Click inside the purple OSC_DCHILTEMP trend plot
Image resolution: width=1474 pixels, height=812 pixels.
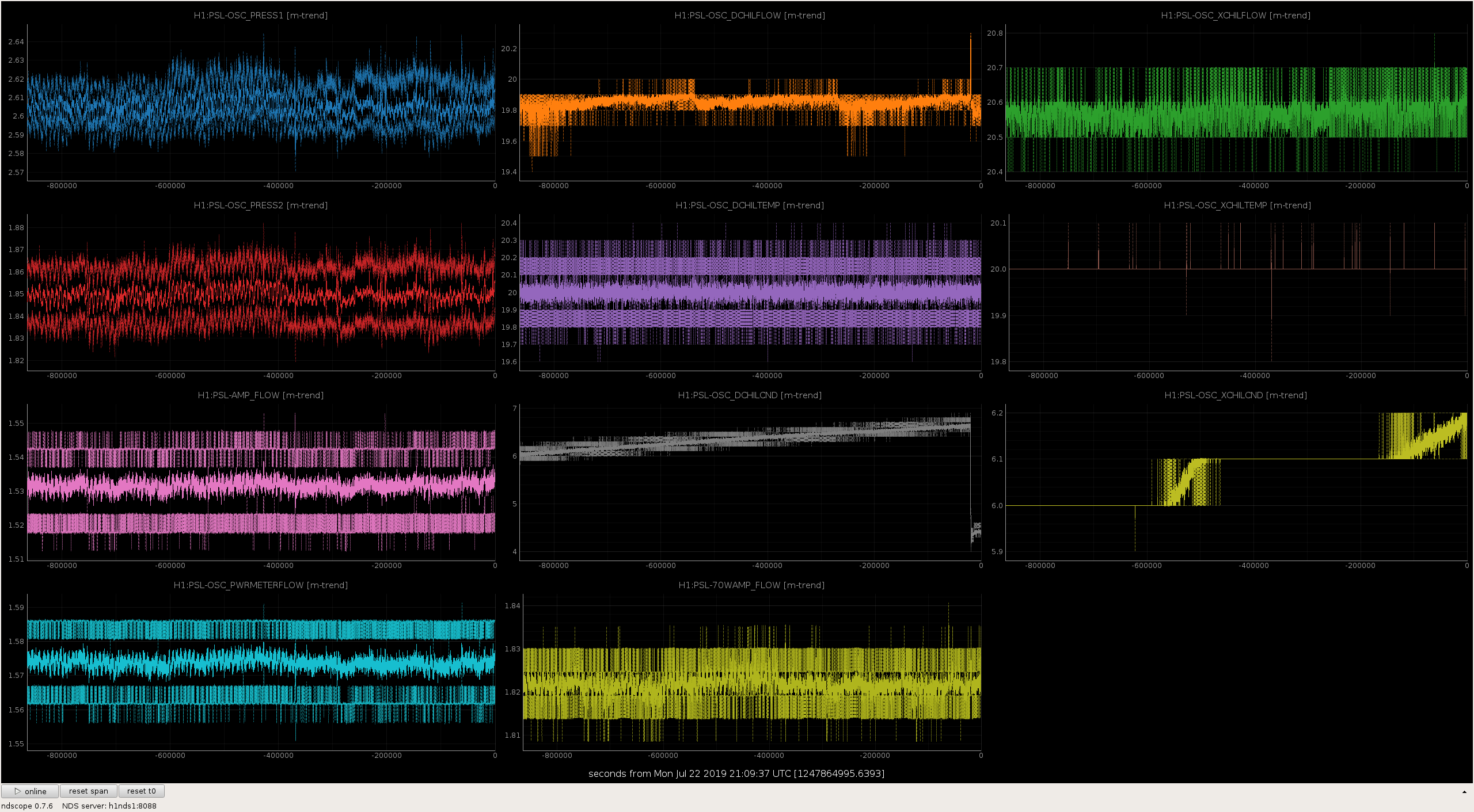(750, 292)
